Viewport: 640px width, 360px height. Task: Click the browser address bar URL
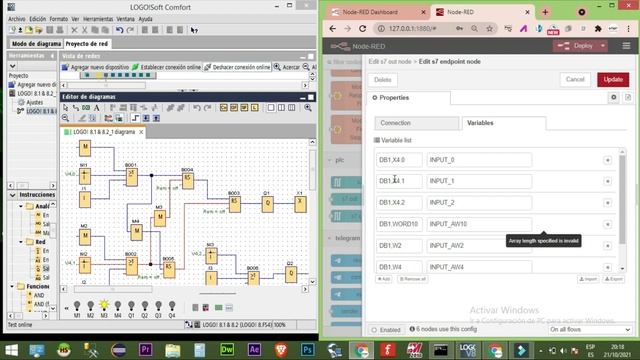[x=413, y=29]
